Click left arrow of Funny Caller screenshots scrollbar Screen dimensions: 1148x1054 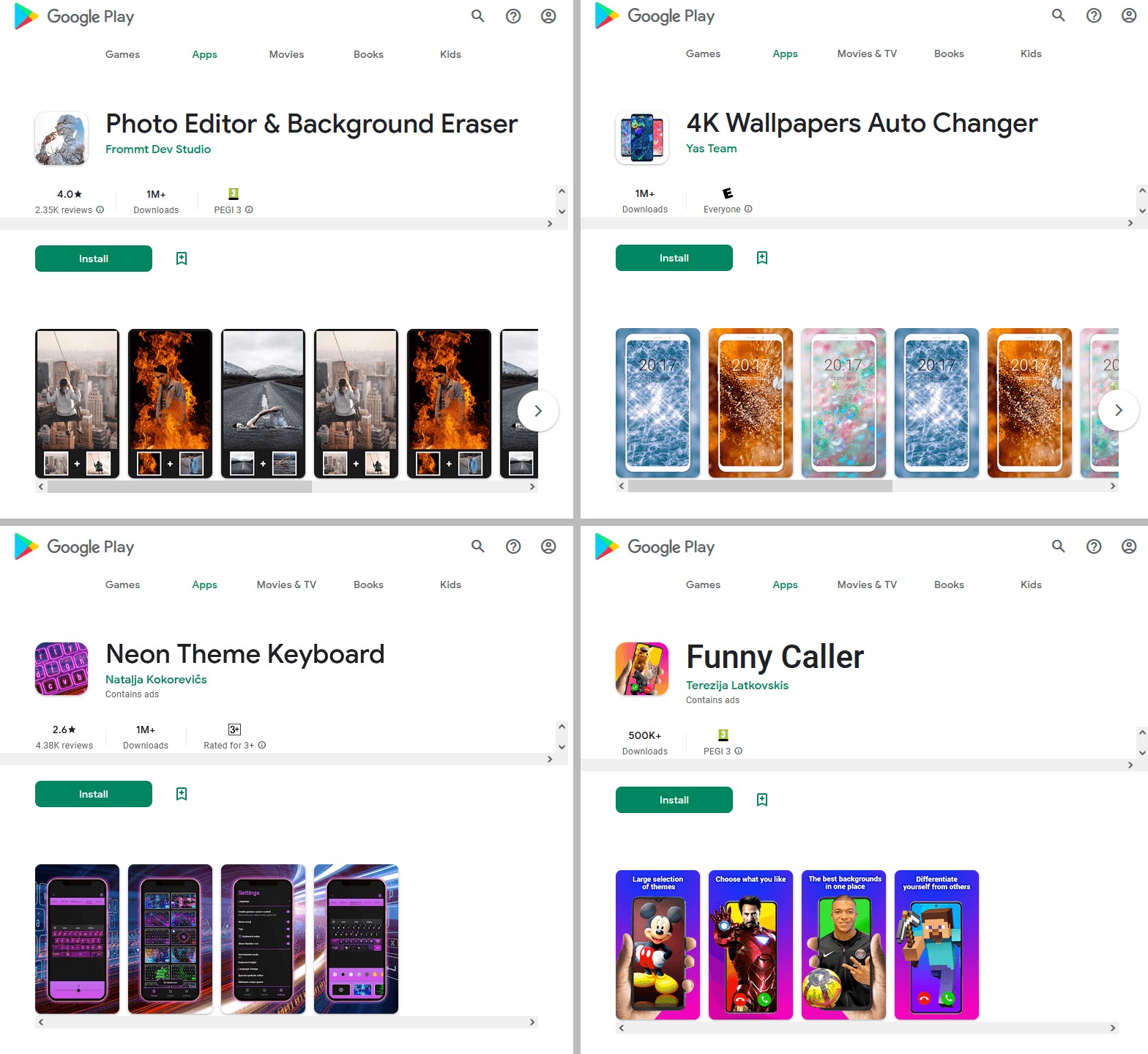(622, 1028)
